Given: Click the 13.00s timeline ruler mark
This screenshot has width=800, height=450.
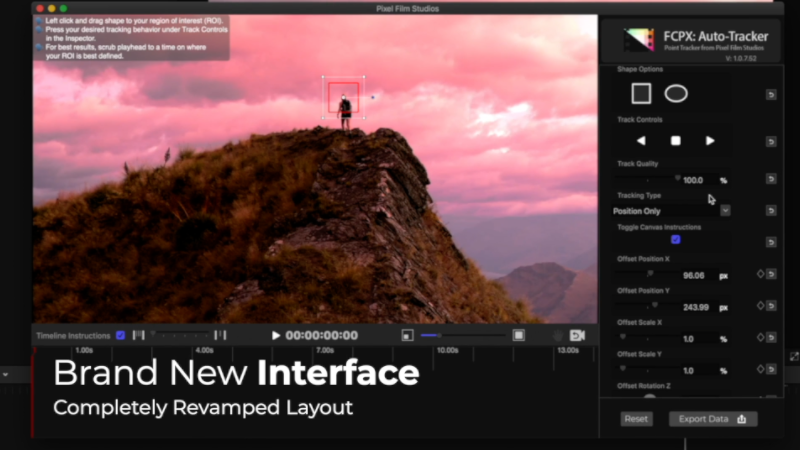Looking at the screenshot, I should (x=568, y=351).
